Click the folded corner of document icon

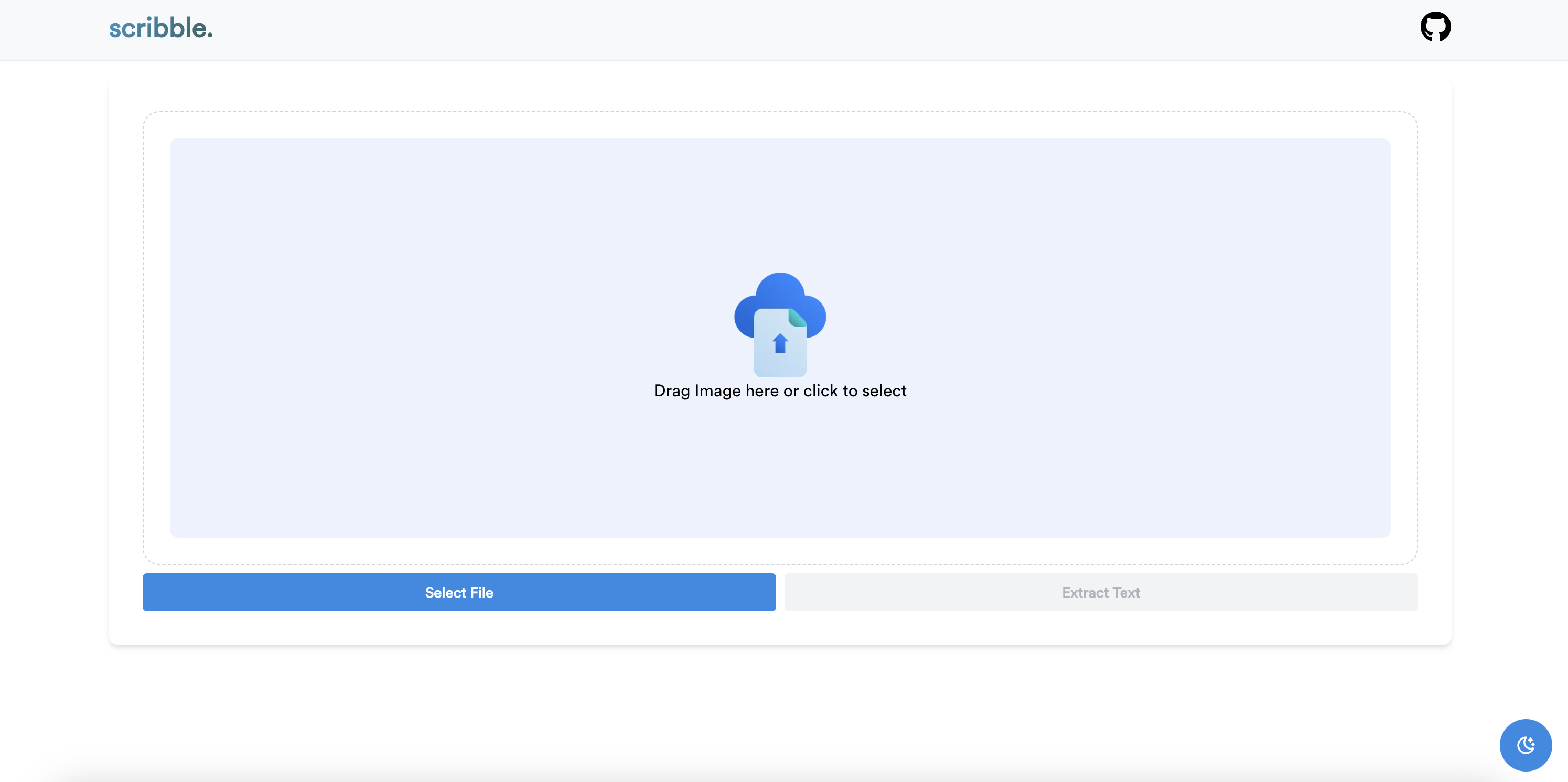pos(797,317)
